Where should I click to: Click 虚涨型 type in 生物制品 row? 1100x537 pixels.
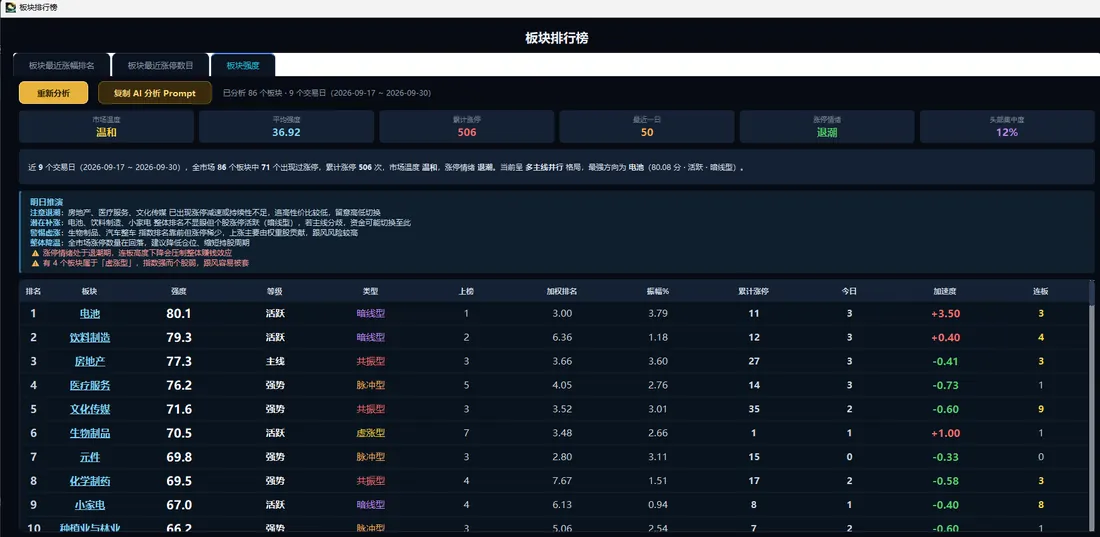370,433
